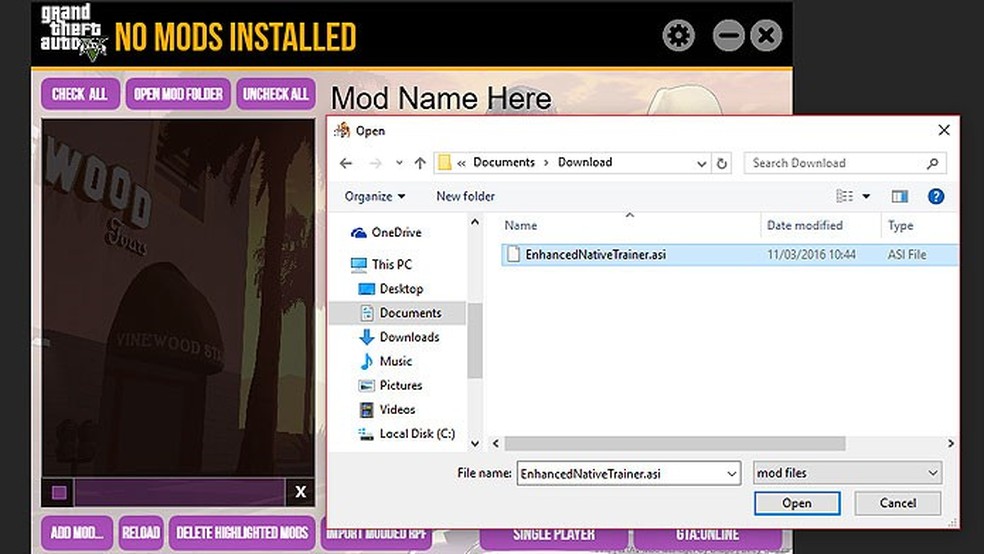The height and width of the screenshot is (554, 984).
Task: Cancel the Open dialog
Action: pos(897,503)
